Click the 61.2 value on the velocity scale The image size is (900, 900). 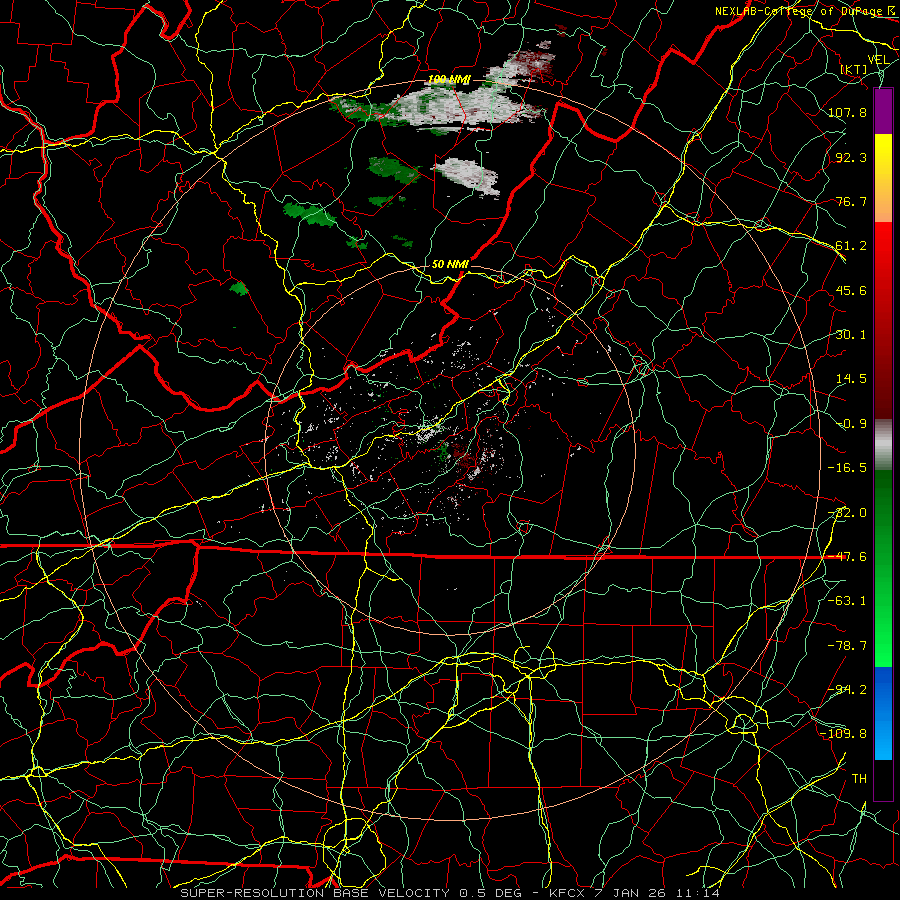click(851, 246)
